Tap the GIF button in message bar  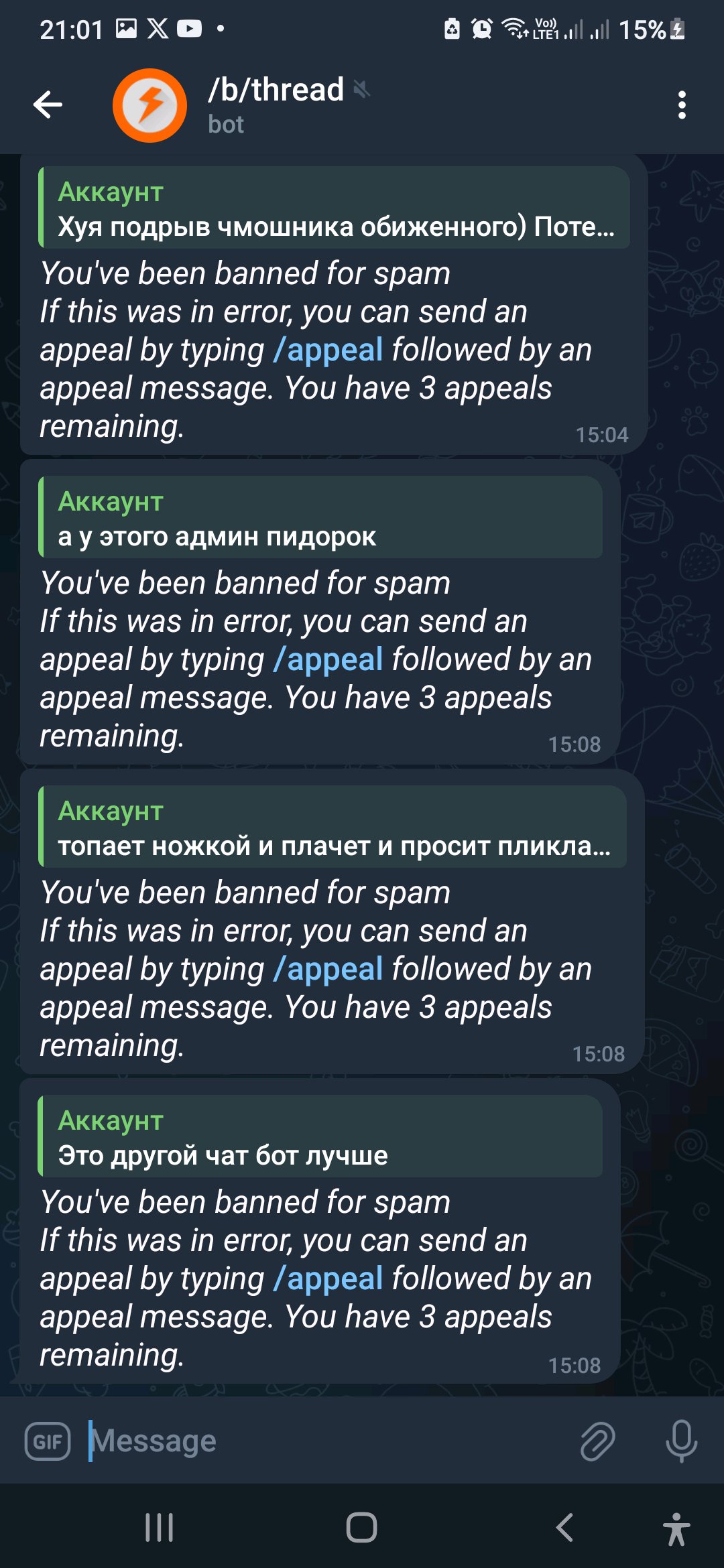coord(48,1441)
